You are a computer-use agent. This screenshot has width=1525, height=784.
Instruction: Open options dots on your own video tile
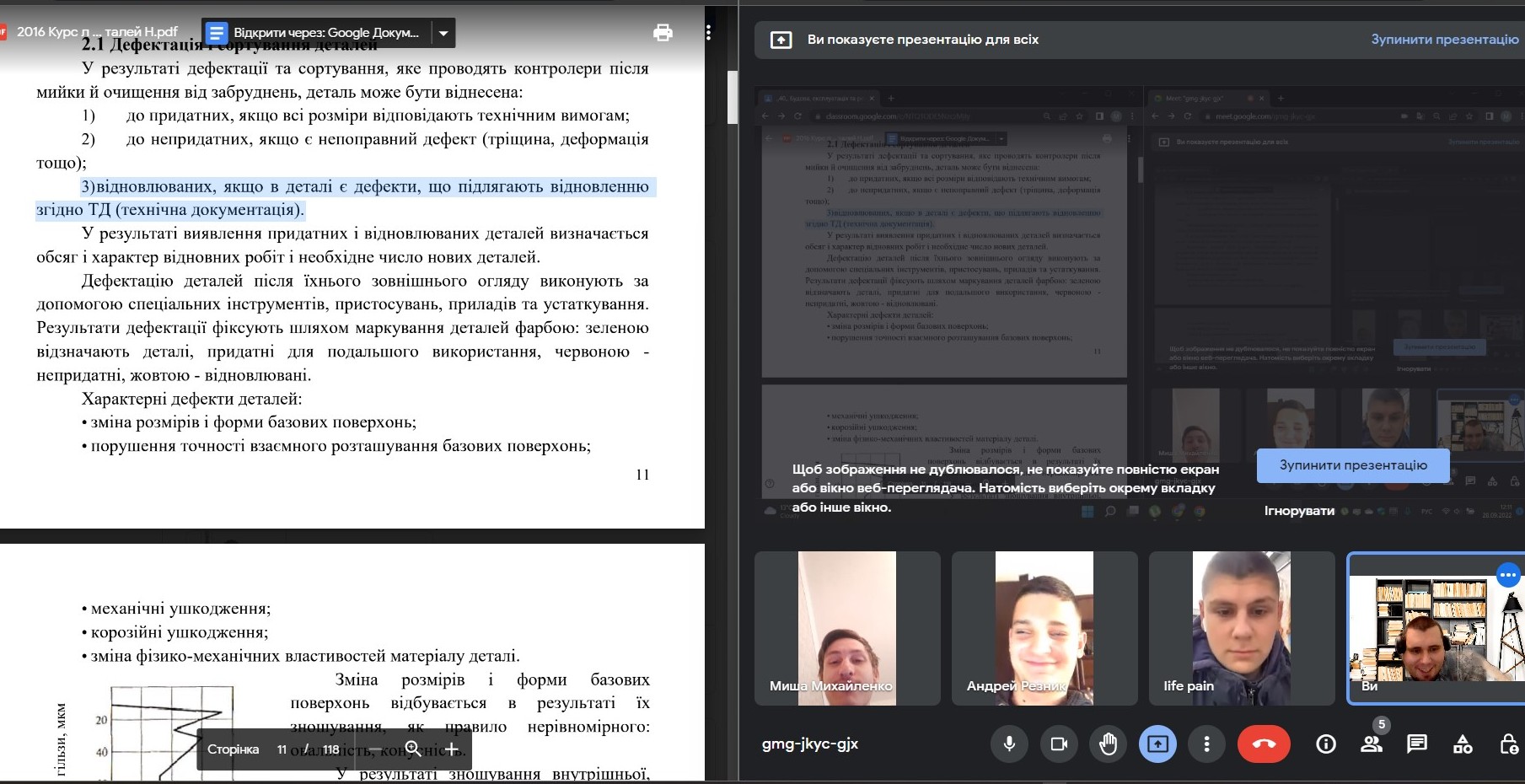point(1507,575)
